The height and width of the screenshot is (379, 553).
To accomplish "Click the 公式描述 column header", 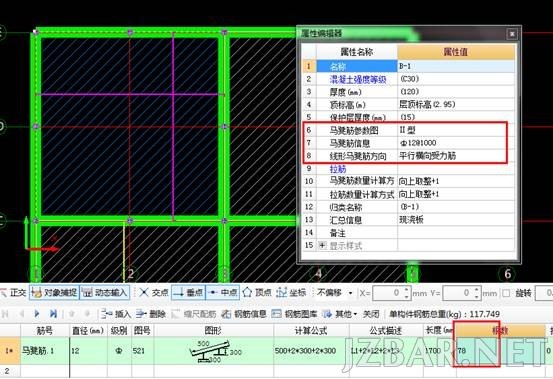I will (386, 330).
